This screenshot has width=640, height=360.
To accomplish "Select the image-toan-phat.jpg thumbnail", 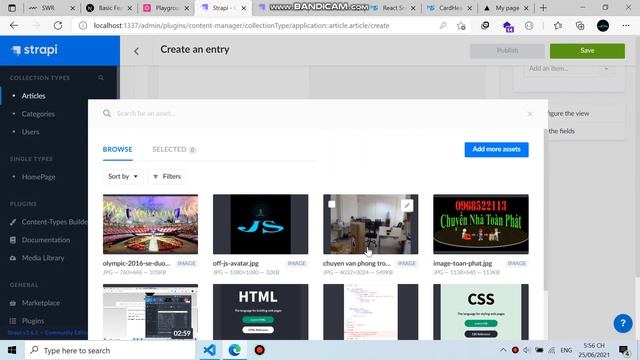I will (481, 224).
